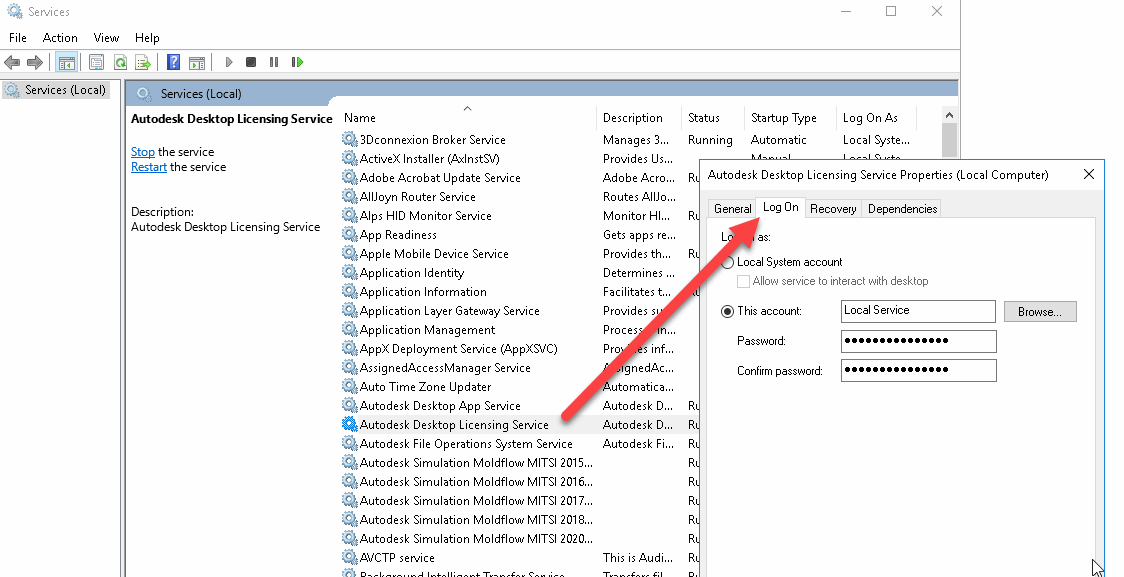Switch to the Dependencies tab
1124x577 pixels.
[902, 209]
